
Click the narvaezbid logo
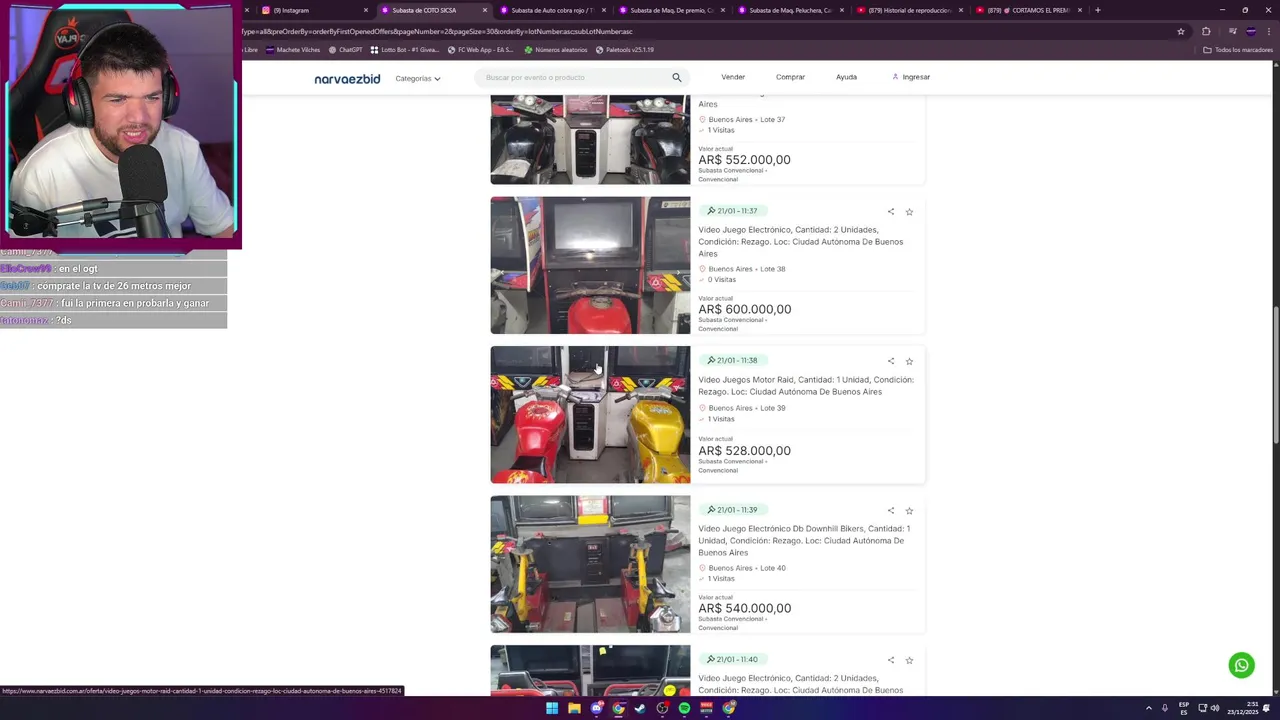[347, 78]
